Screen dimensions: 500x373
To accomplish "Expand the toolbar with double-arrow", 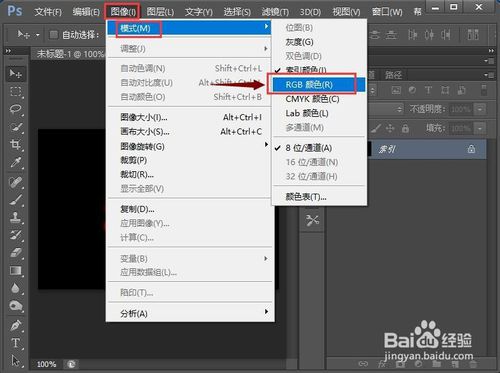I will click(8, 51).
